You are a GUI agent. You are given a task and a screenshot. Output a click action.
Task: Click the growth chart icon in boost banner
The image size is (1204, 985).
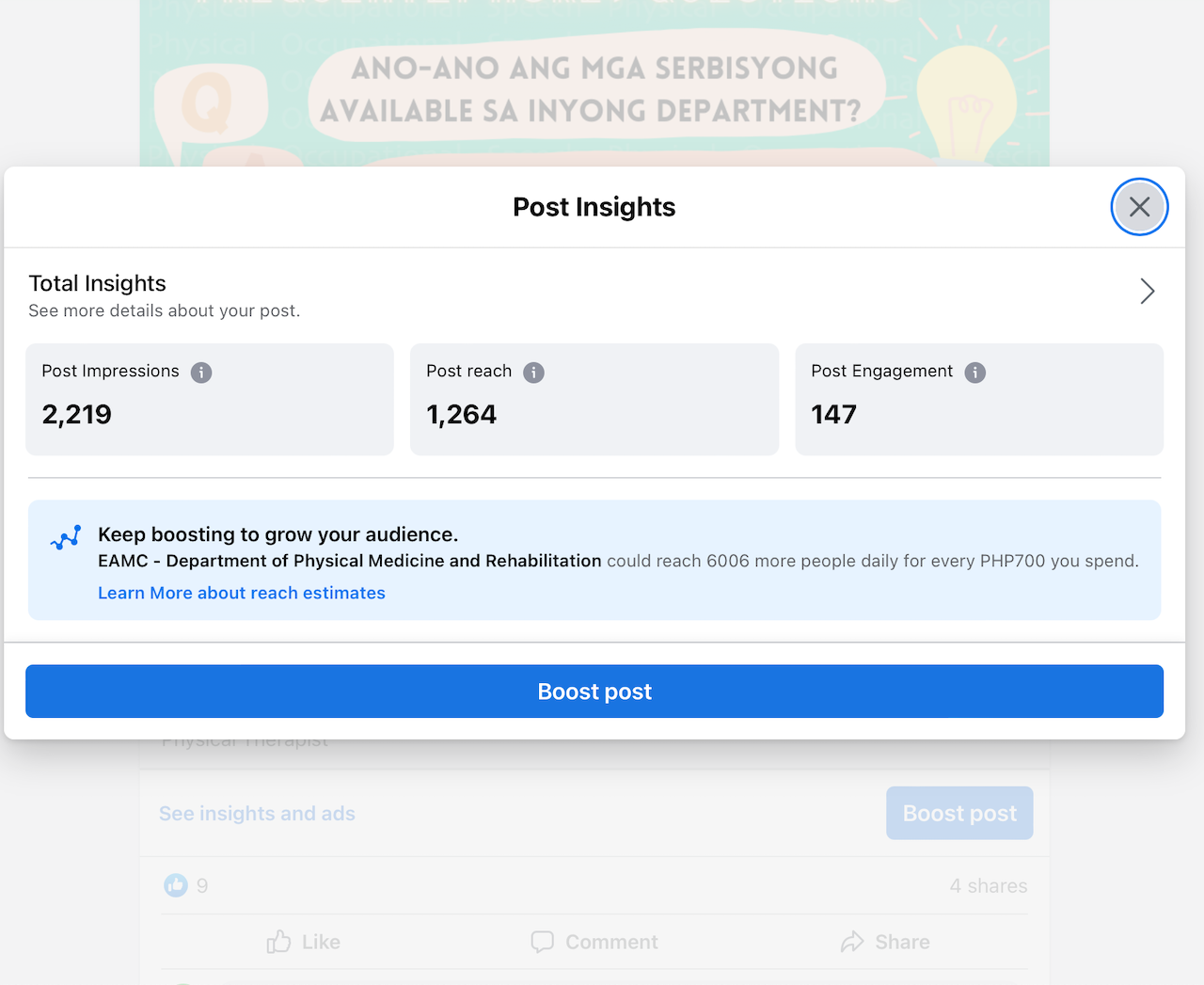pos(66,537)
